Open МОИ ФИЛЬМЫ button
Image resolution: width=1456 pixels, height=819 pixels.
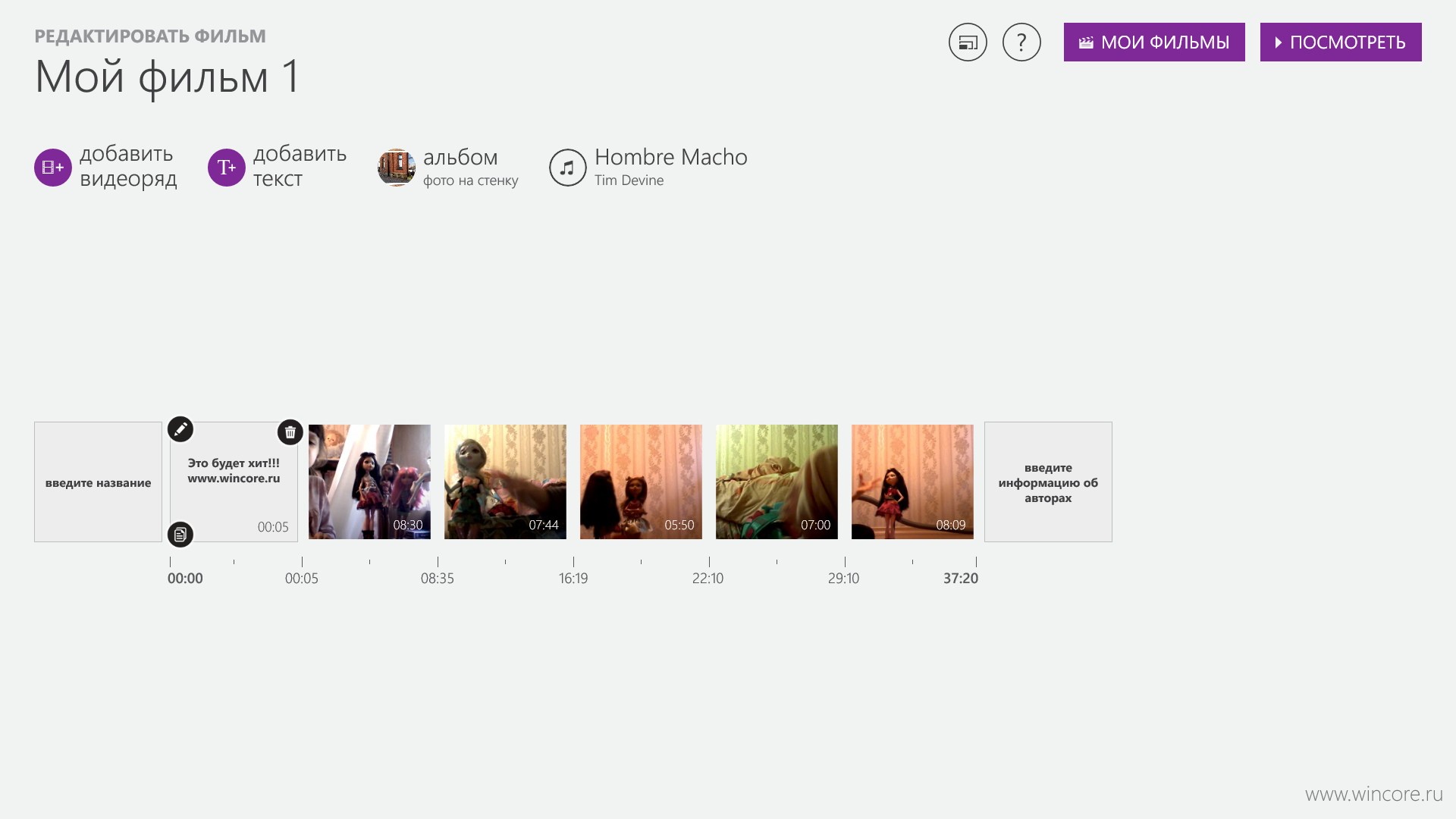tap(1154, 42)
